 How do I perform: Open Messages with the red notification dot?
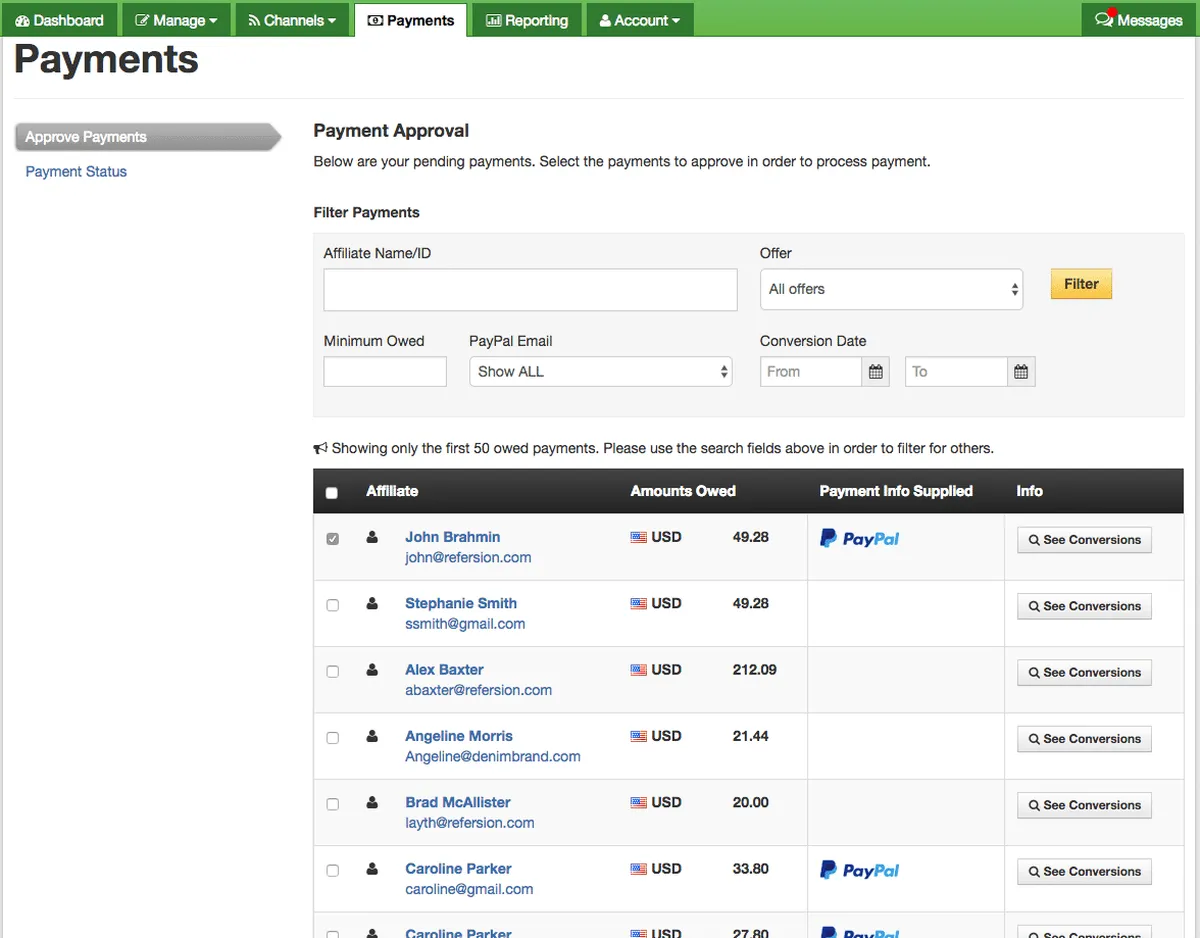click(1139, 20)
